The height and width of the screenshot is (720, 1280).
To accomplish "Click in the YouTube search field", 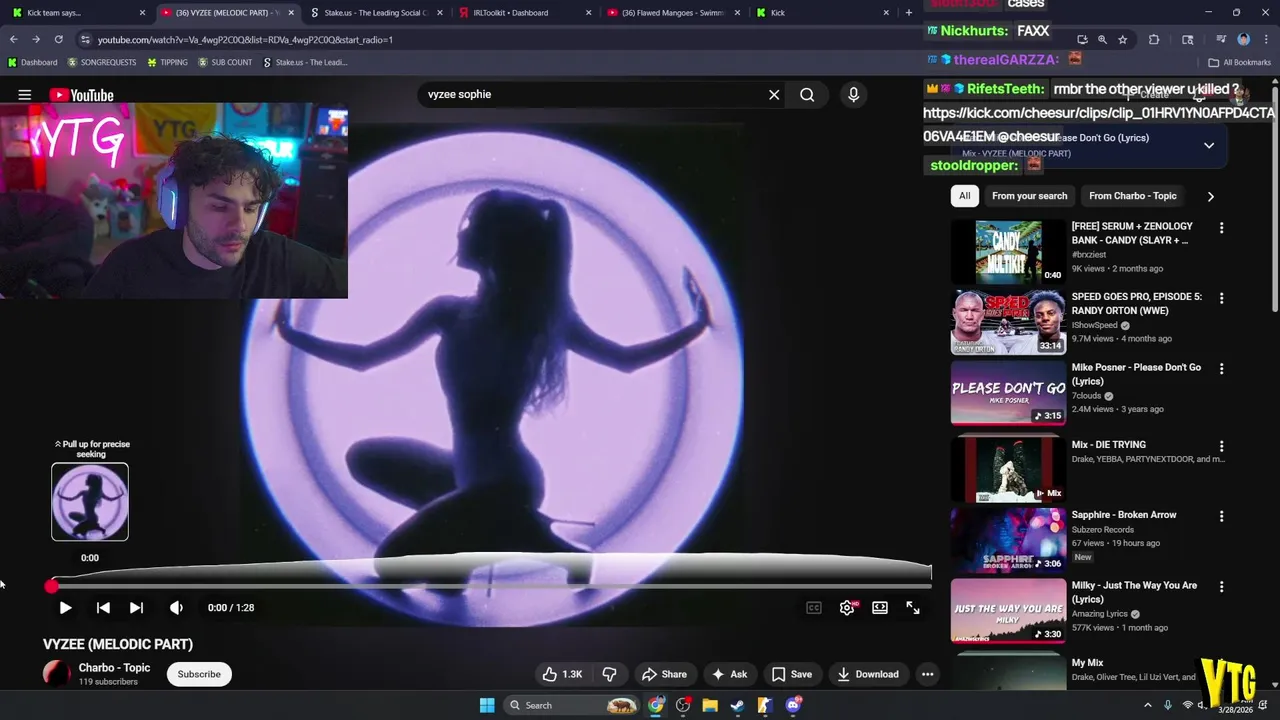I will pyautogui.click(x=590, y=94).
